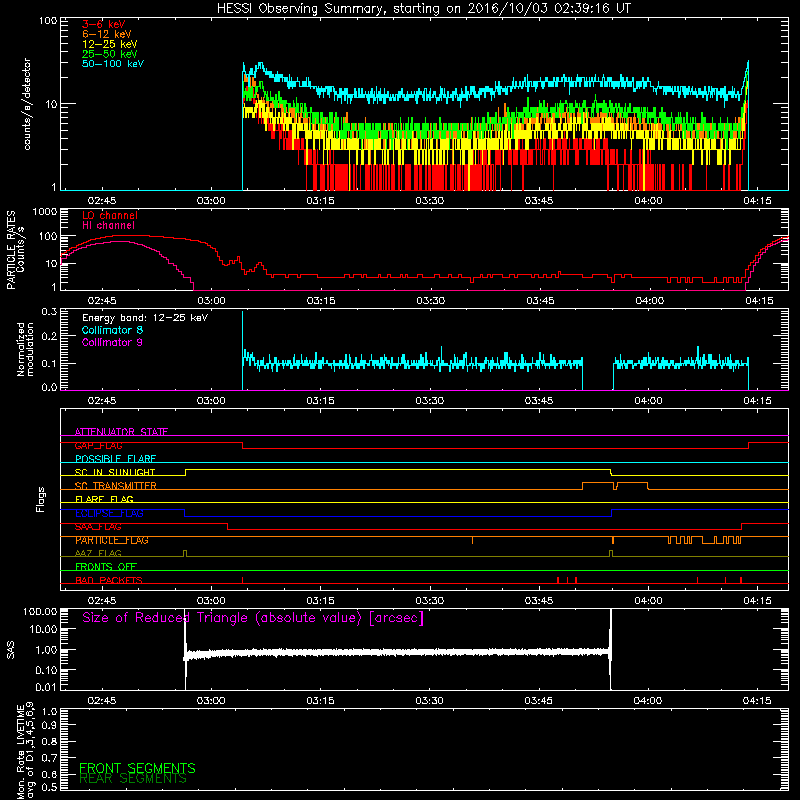Image resolution: width=800 pixels, height=800 pixels.
Task: Click the 03:45 tick below the modulation panel
Action: [539, 401]
